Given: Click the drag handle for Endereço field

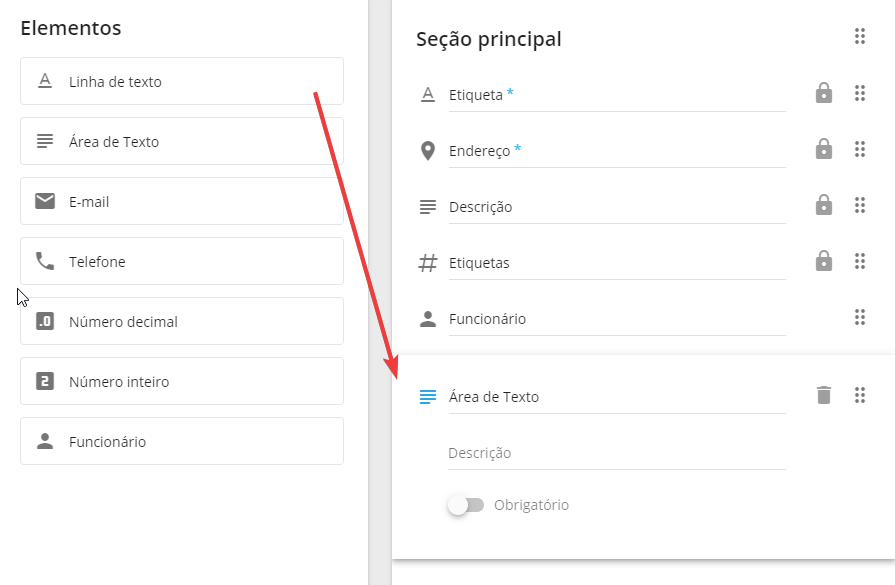Looking at the screenshot, I should (x=859, y=150).
